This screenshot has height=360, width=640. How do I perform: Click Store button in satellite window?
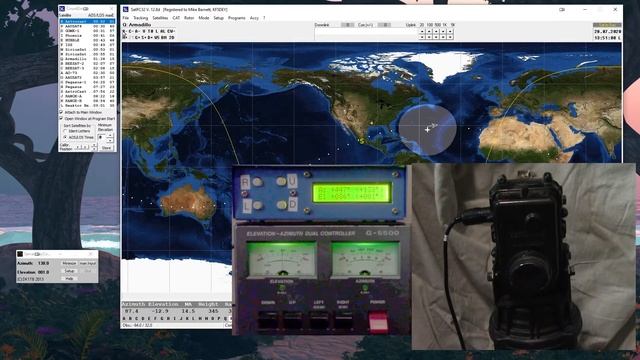click(x=106, y=148)
